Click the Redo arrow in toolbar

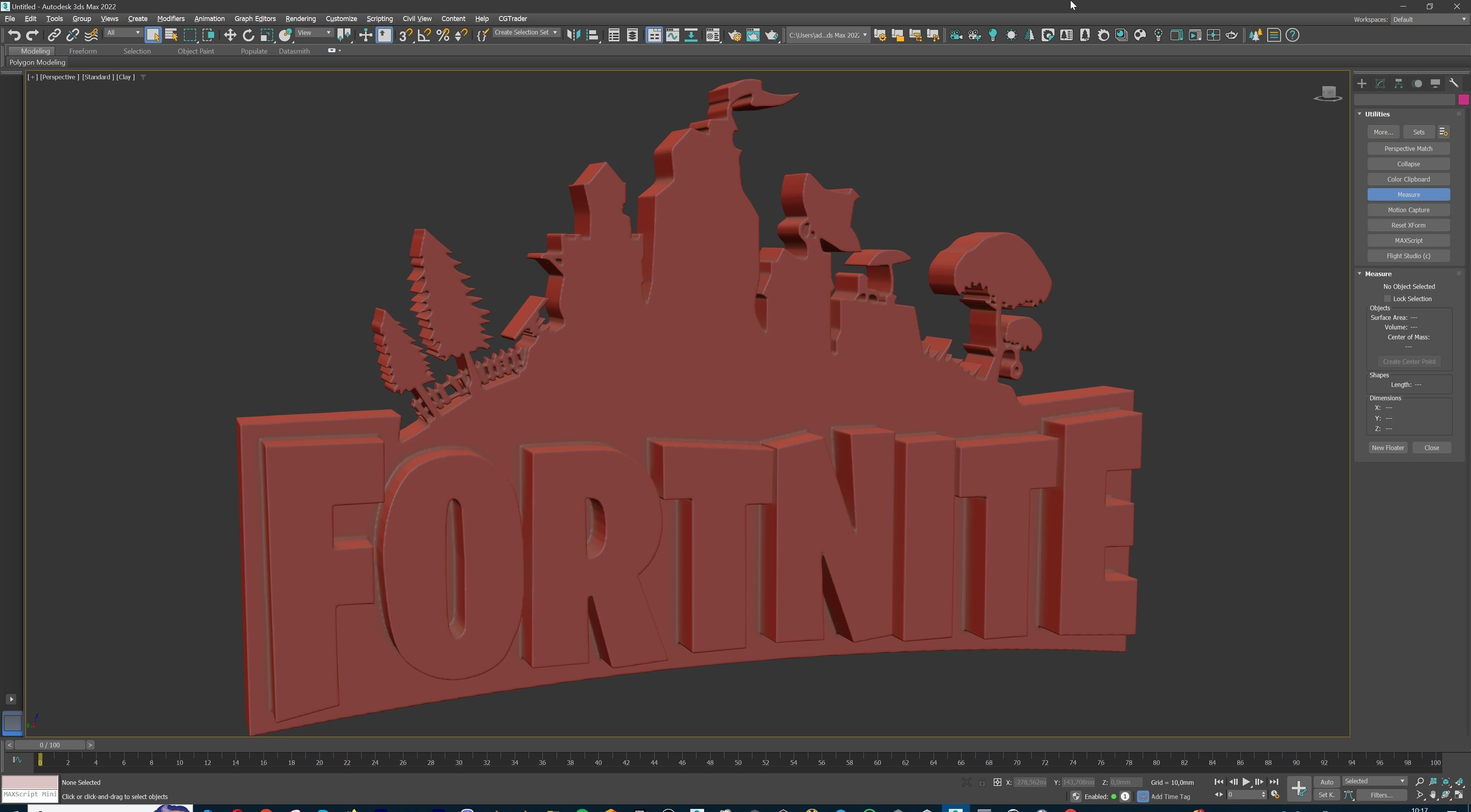(33, 35)
